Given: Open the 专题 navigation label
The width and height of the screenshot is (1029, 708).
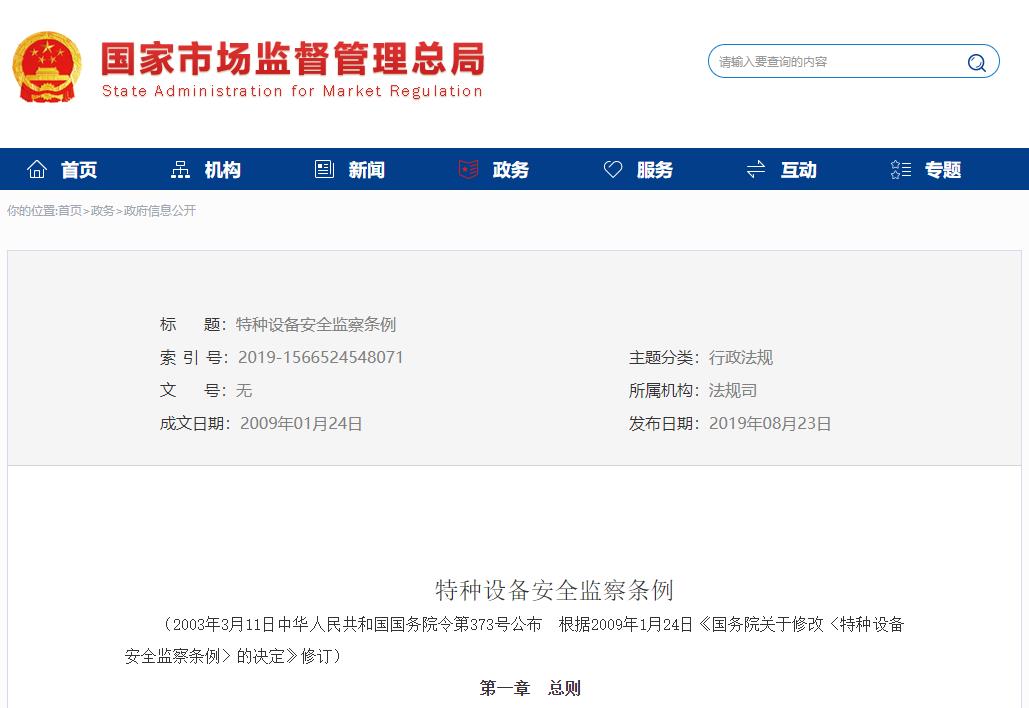Looking at the screenshot, I should click(x=943, y=170).
